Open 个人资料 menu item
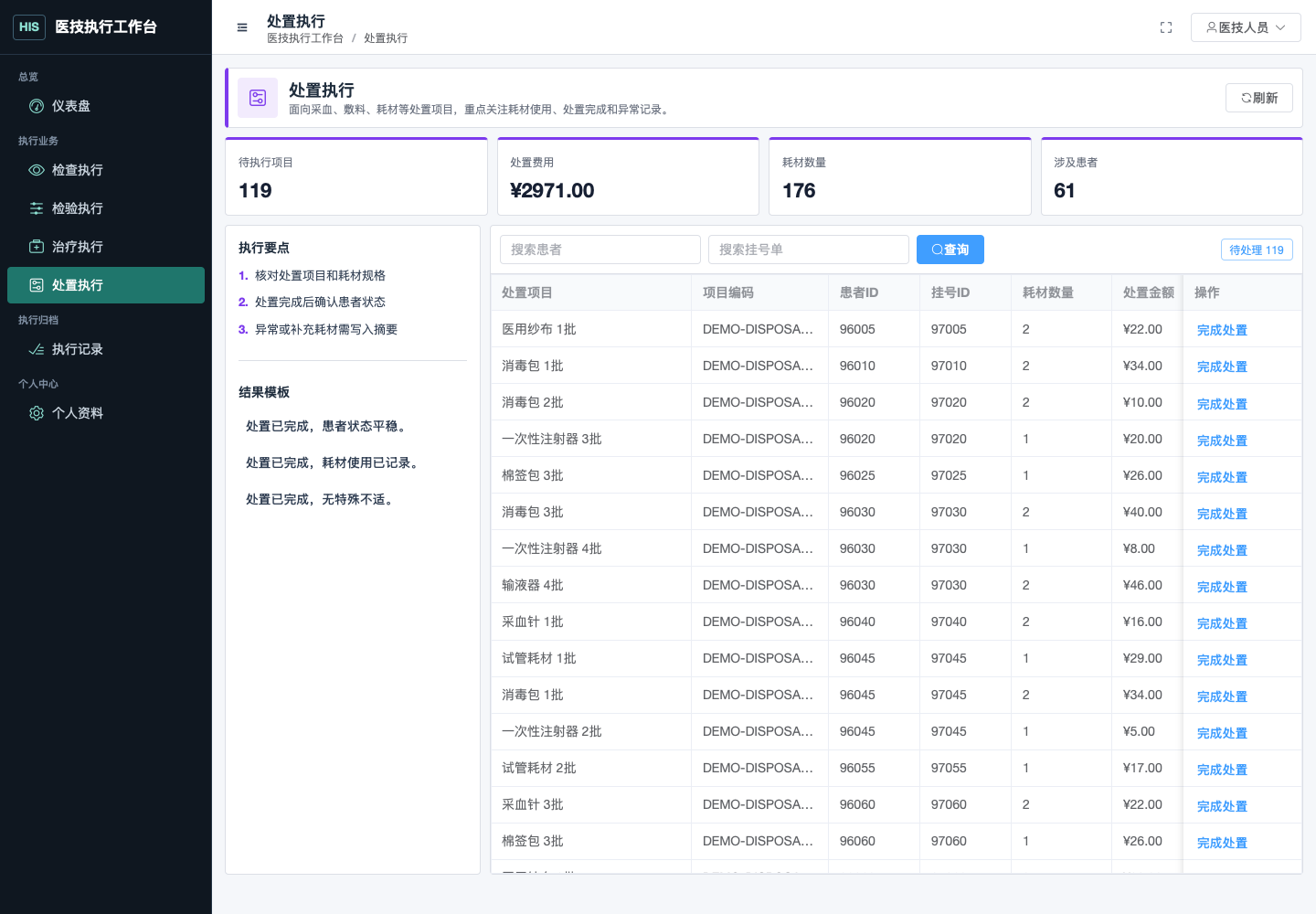Viewport: 1316px width, 914px height. tap(106, 413)
